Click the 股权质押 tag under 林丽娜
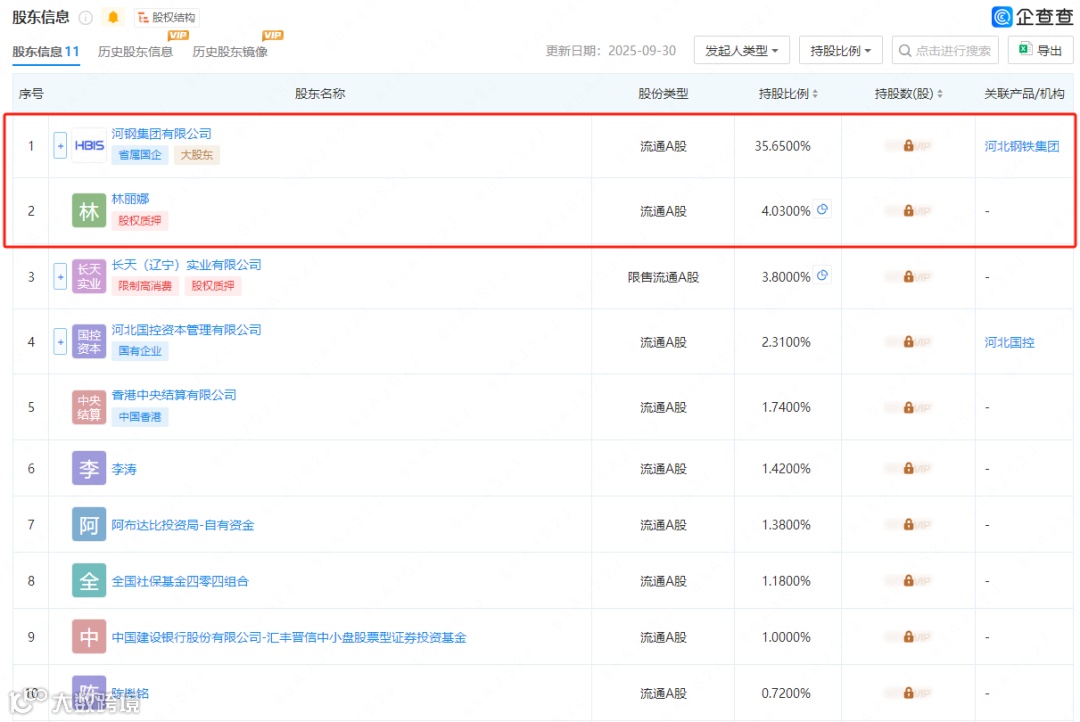 point(140,220)
